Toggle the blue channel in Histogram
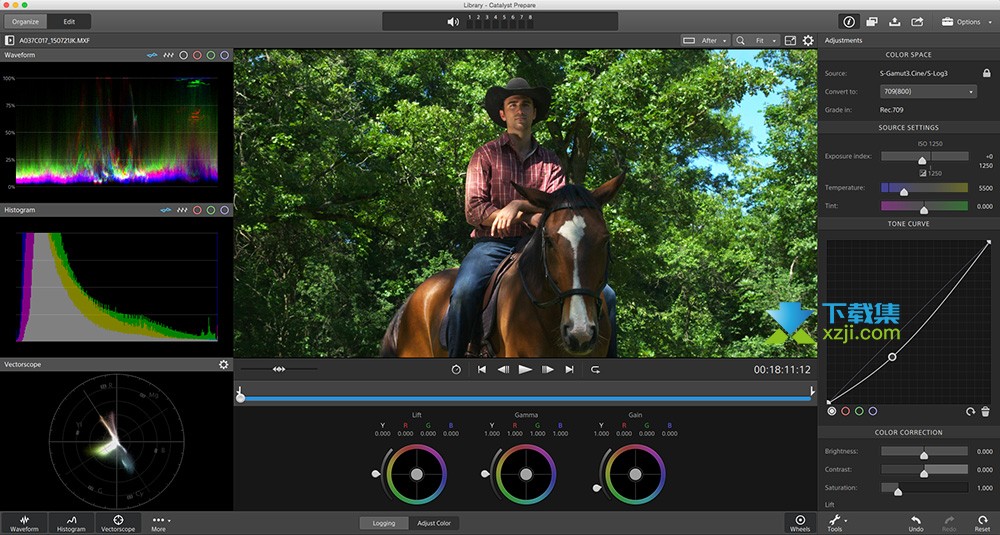This screenshot has height=535, width=1000. click(x=224, y=210)
